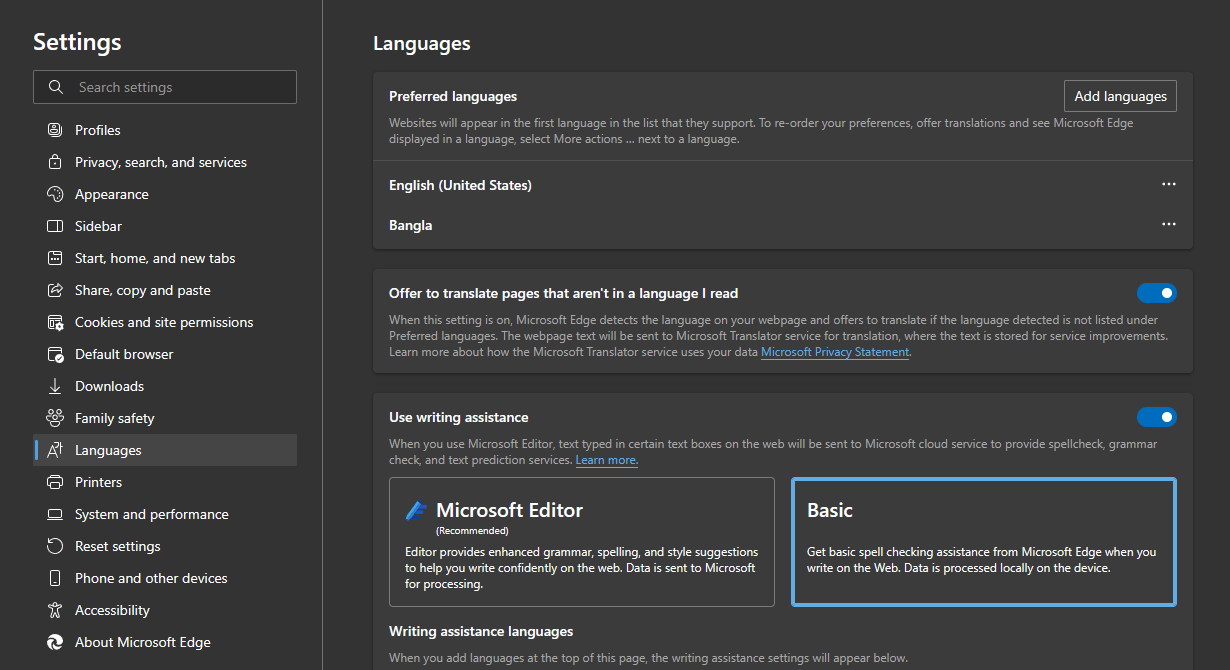Image resolution: width=1230 pixels, height=670 pixels.
Task: Click the Preferred languages heading
Action: click(x=453, y=96)
